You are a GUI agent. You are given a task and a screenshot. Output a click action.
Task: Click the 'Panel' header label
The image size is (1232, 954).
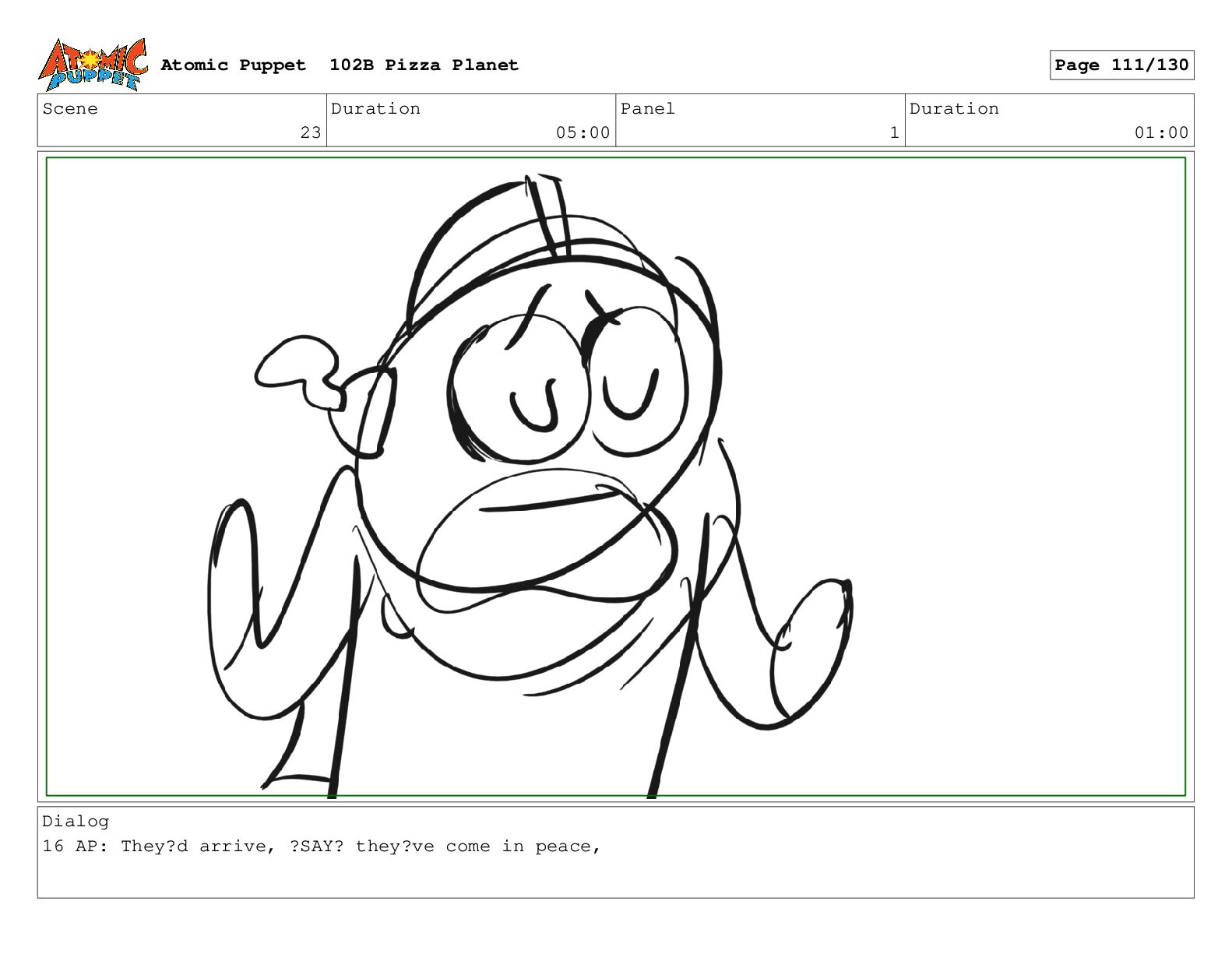click(x=647, y=108)
